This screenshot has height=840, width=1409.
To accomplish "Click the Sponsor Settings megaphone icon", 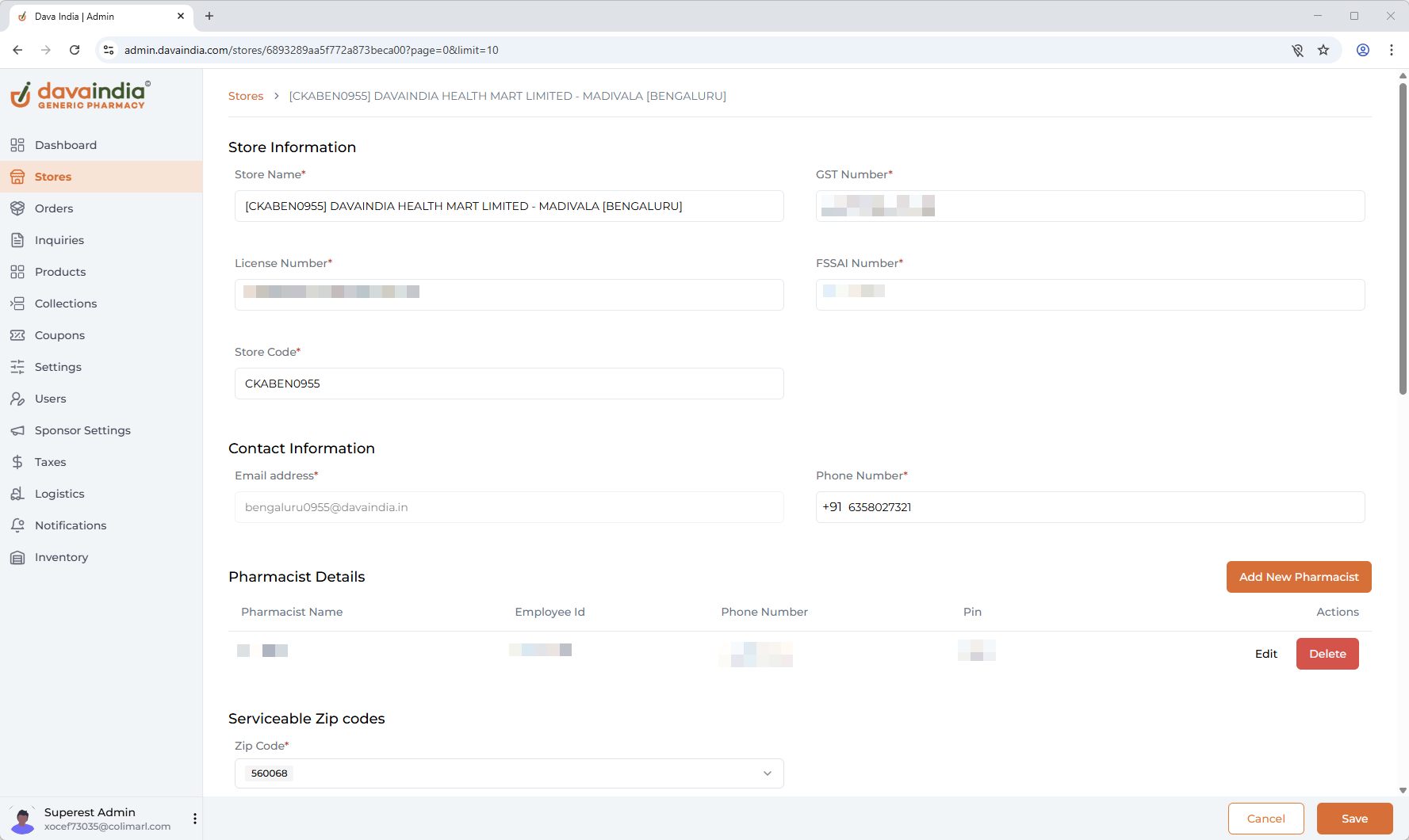I will [17, 430].
